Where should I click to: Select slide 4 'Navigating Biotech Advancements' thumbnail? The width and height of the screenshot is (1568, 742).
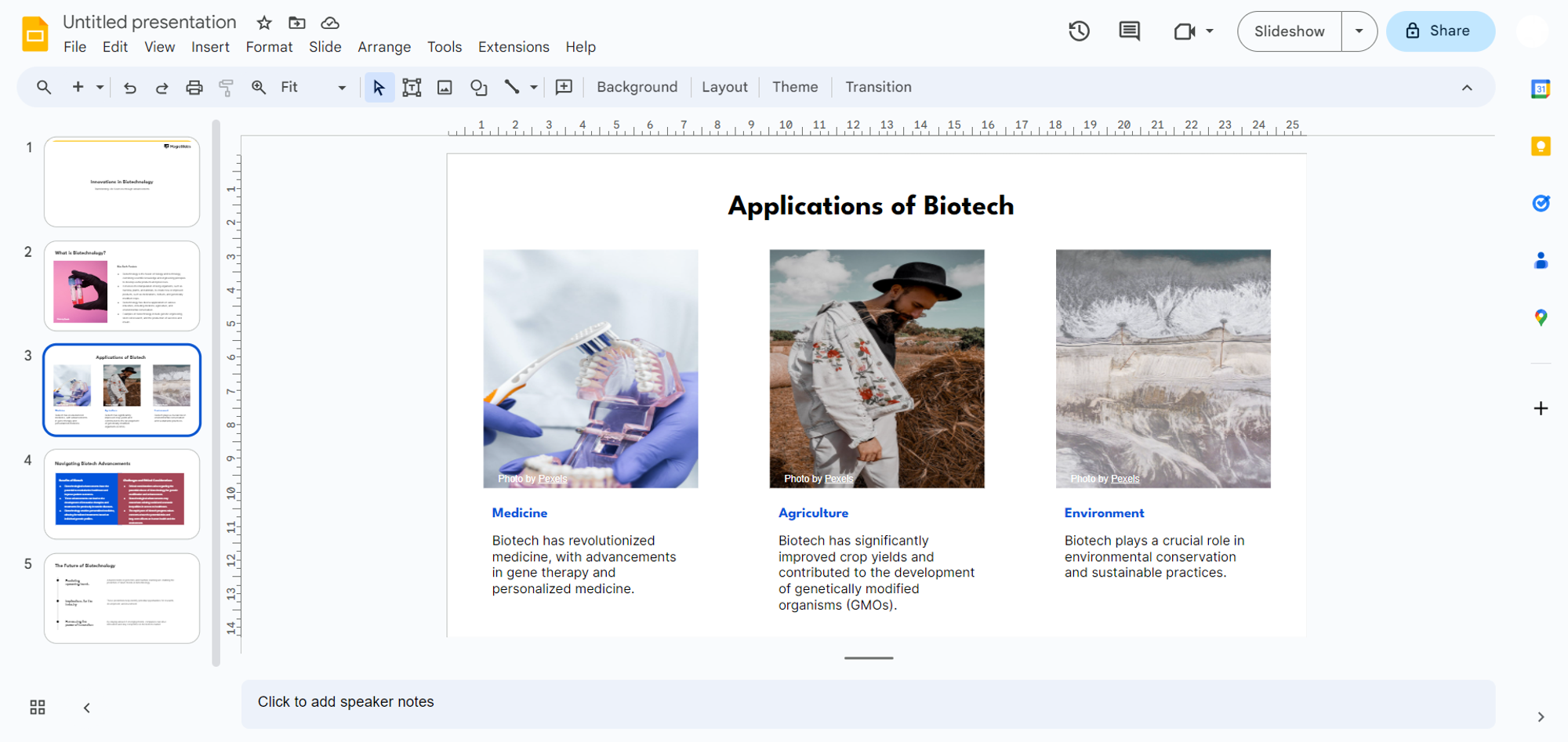pyautogui.click(x=122, y=494)
